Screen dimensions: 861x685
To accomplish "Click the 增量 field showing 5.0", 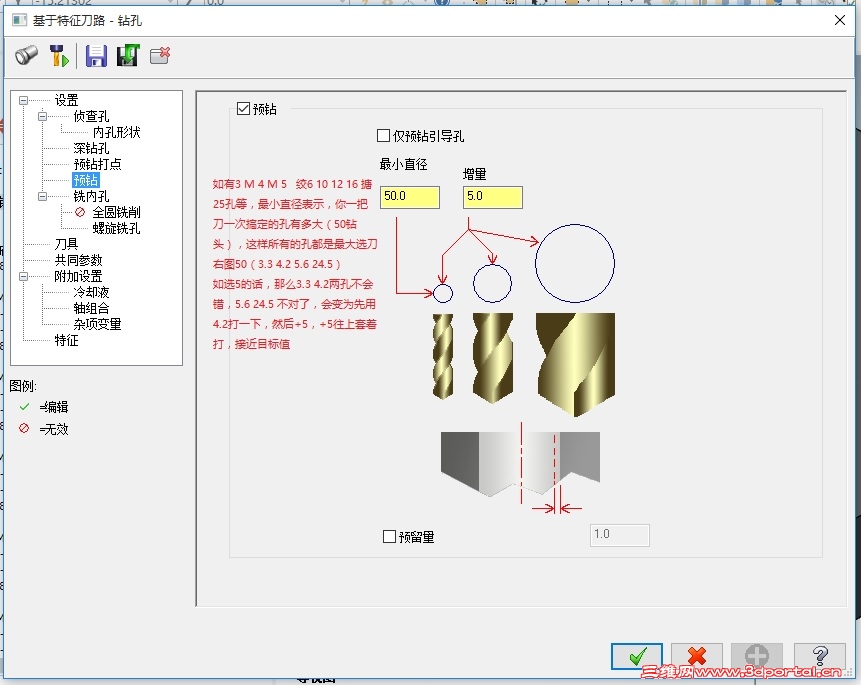I will point(493,197).
